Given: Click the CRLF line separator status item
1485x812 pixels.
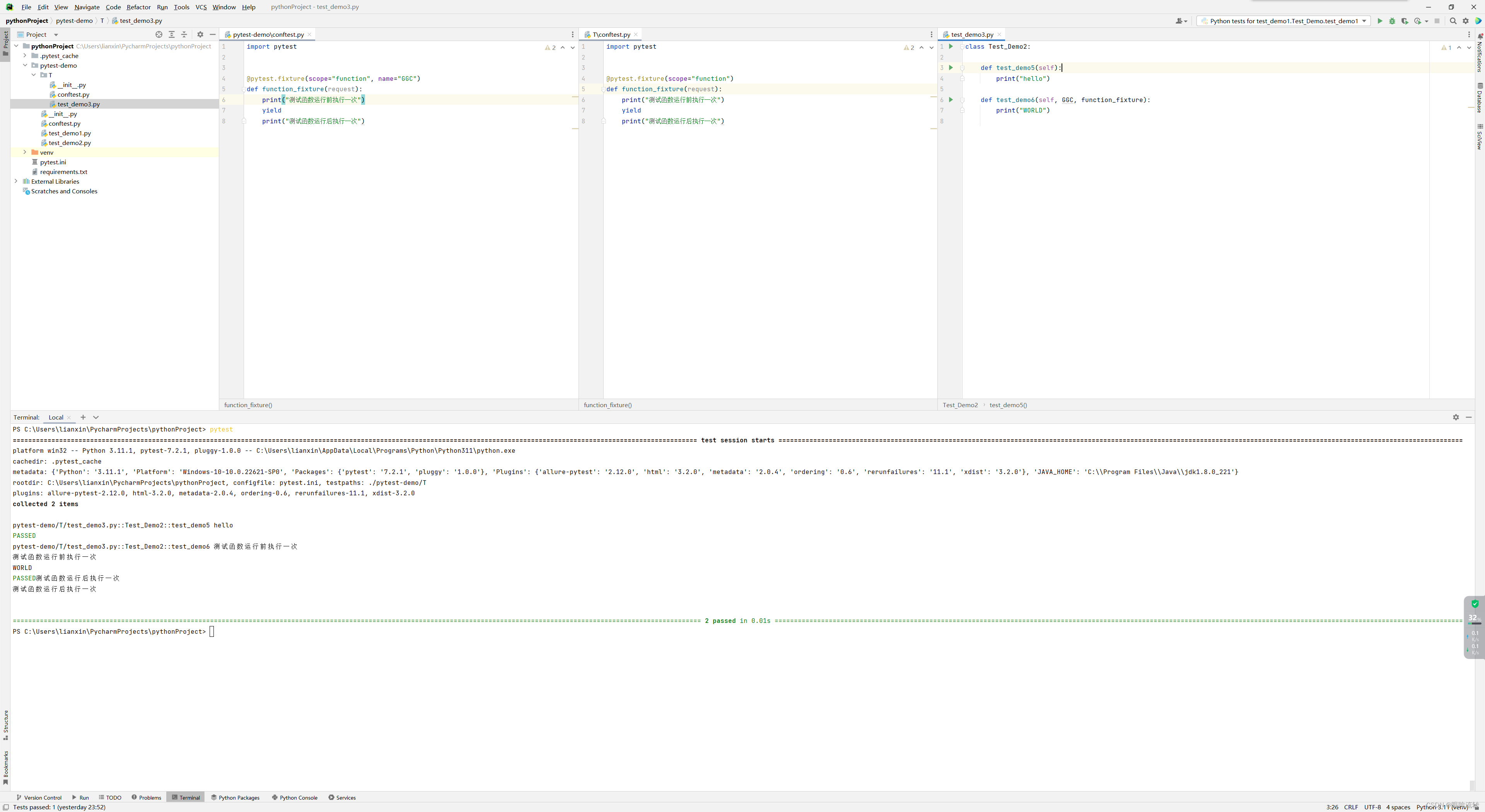Looking at the screenshot, I should [1351, 807].
